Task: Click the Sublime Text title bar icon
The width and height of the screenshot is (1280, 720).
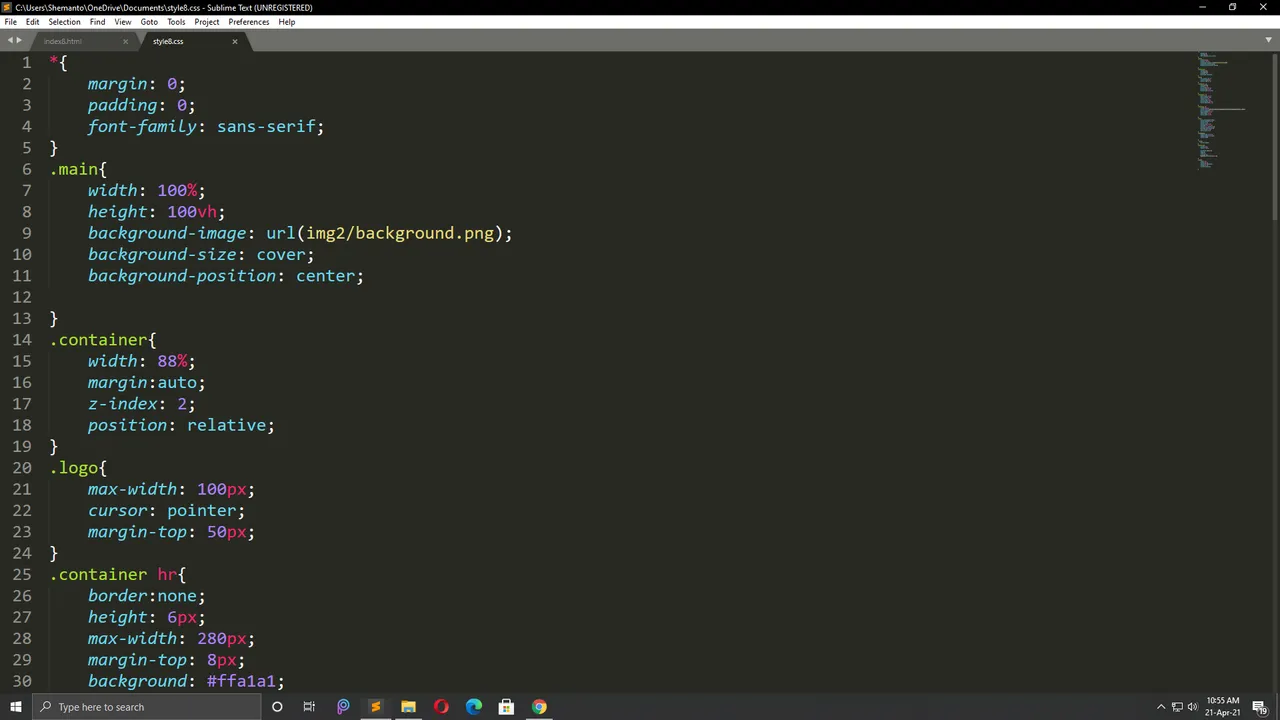Action: tap(8, 7)
